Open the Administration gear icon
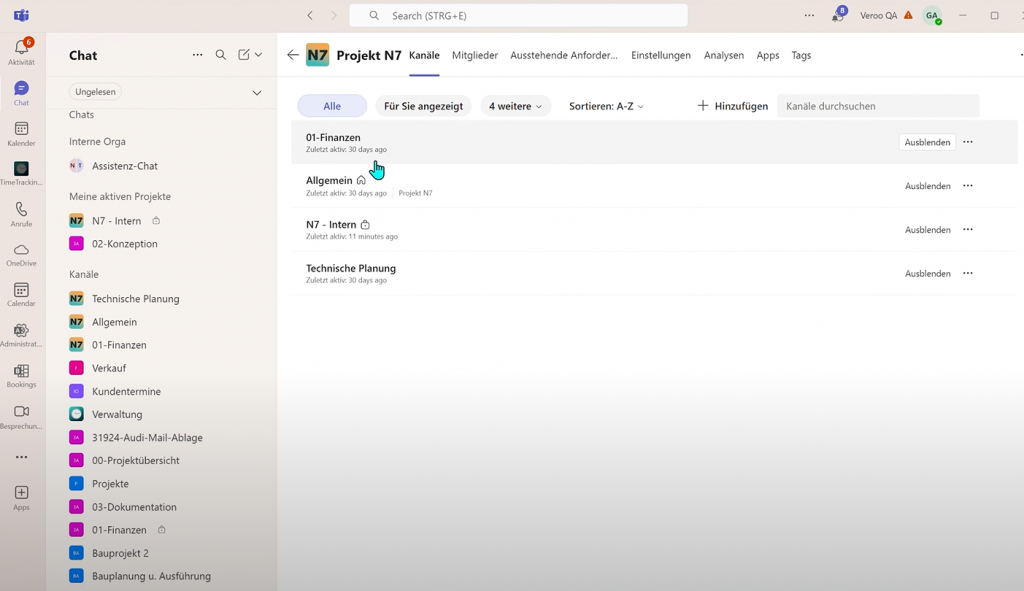 22,330
